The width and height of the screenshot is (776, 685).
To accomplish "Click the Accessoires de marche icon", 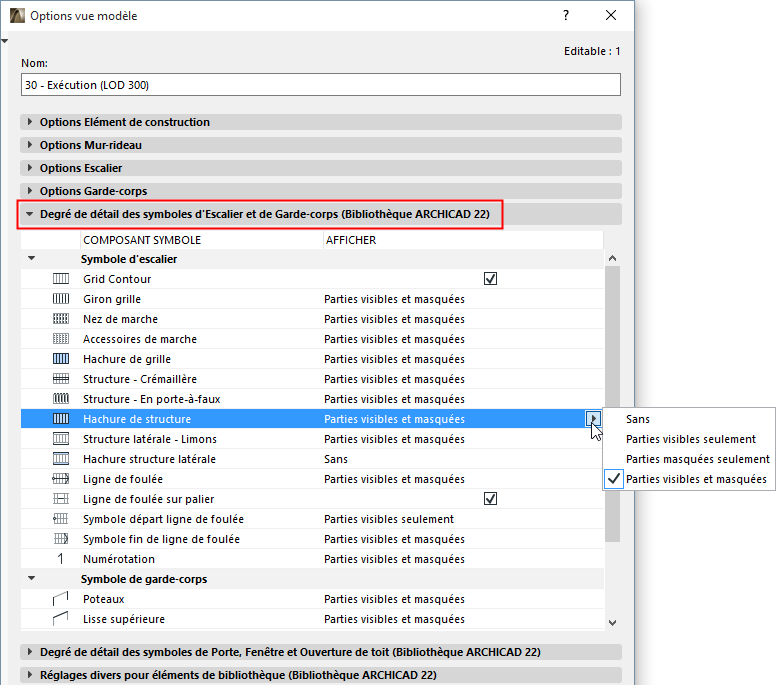I will pyautogui.click(x=61, y=339).
